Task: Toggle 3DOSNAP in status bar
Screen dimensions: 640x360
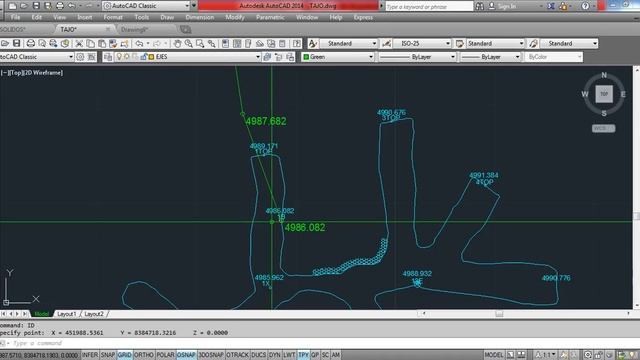Action: 211,355
